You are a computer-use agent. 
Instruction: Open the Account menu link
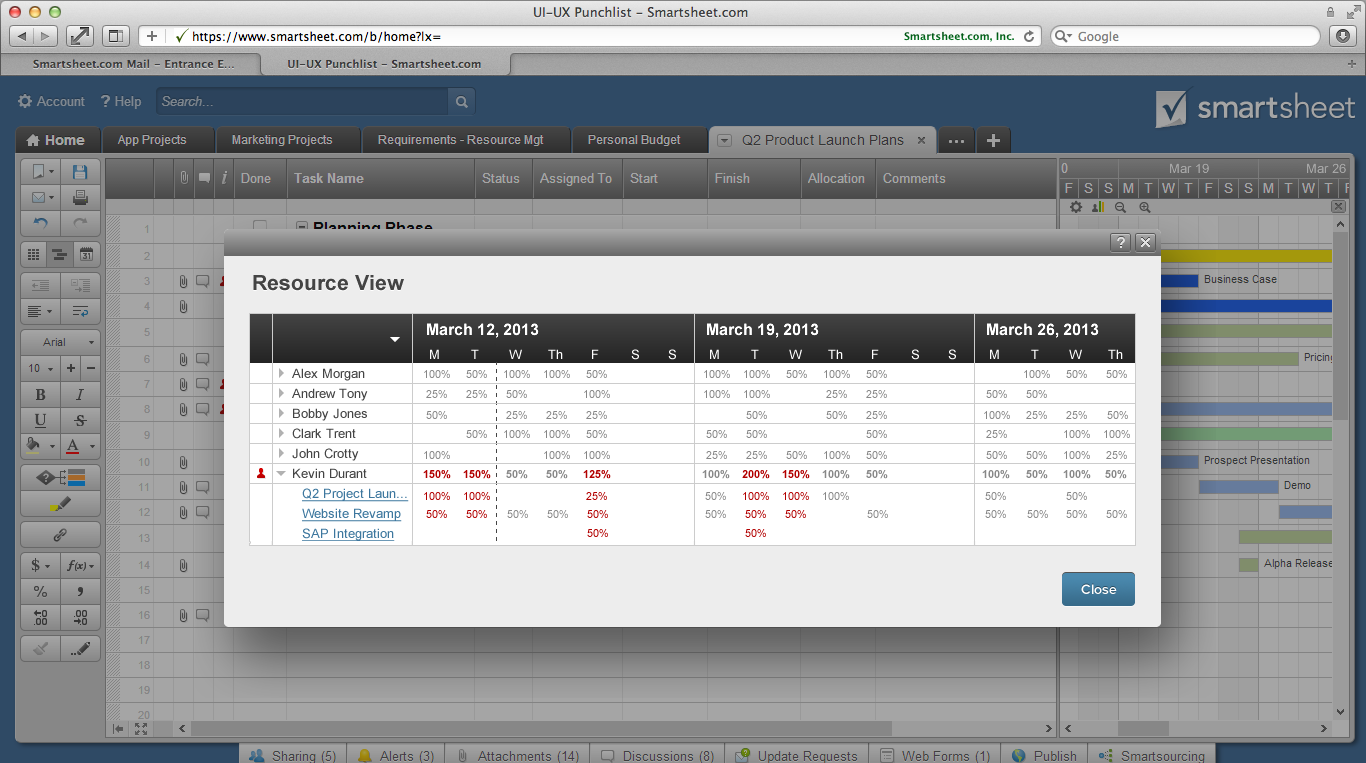click(x=52, y=101)
